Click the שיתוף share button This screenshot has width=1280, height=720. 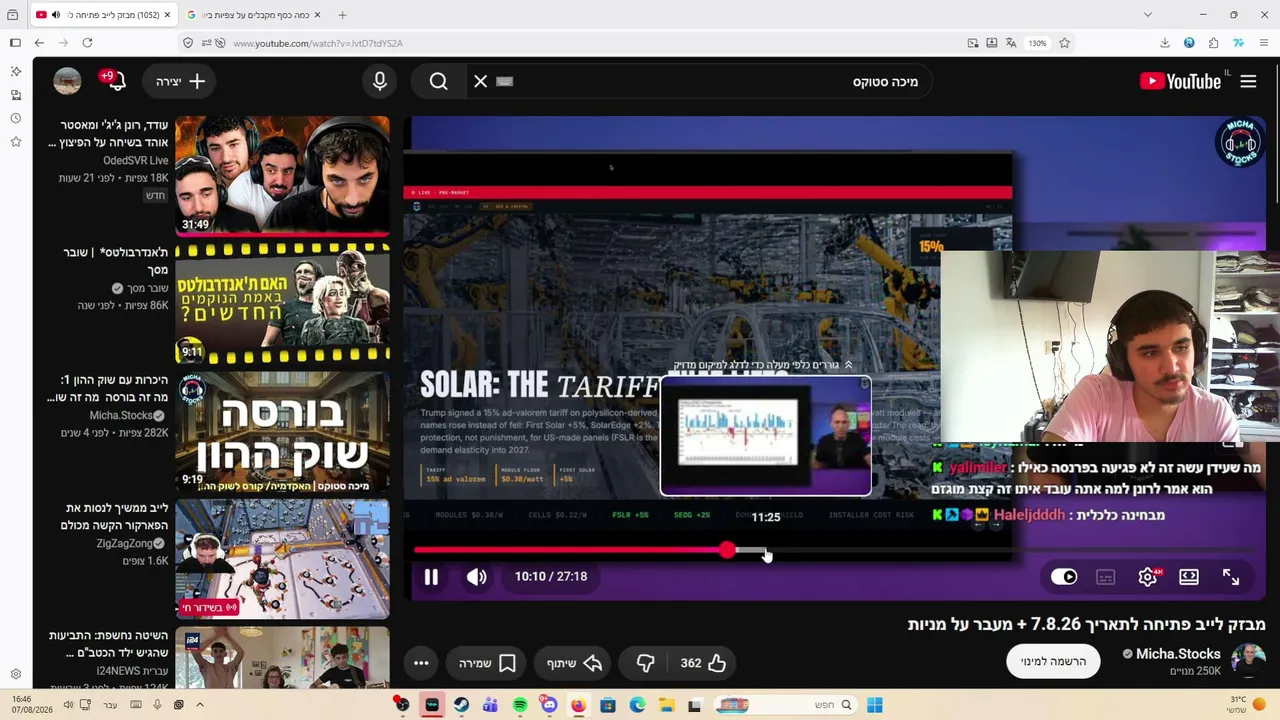pyautogui.click(x=574, y=663)
